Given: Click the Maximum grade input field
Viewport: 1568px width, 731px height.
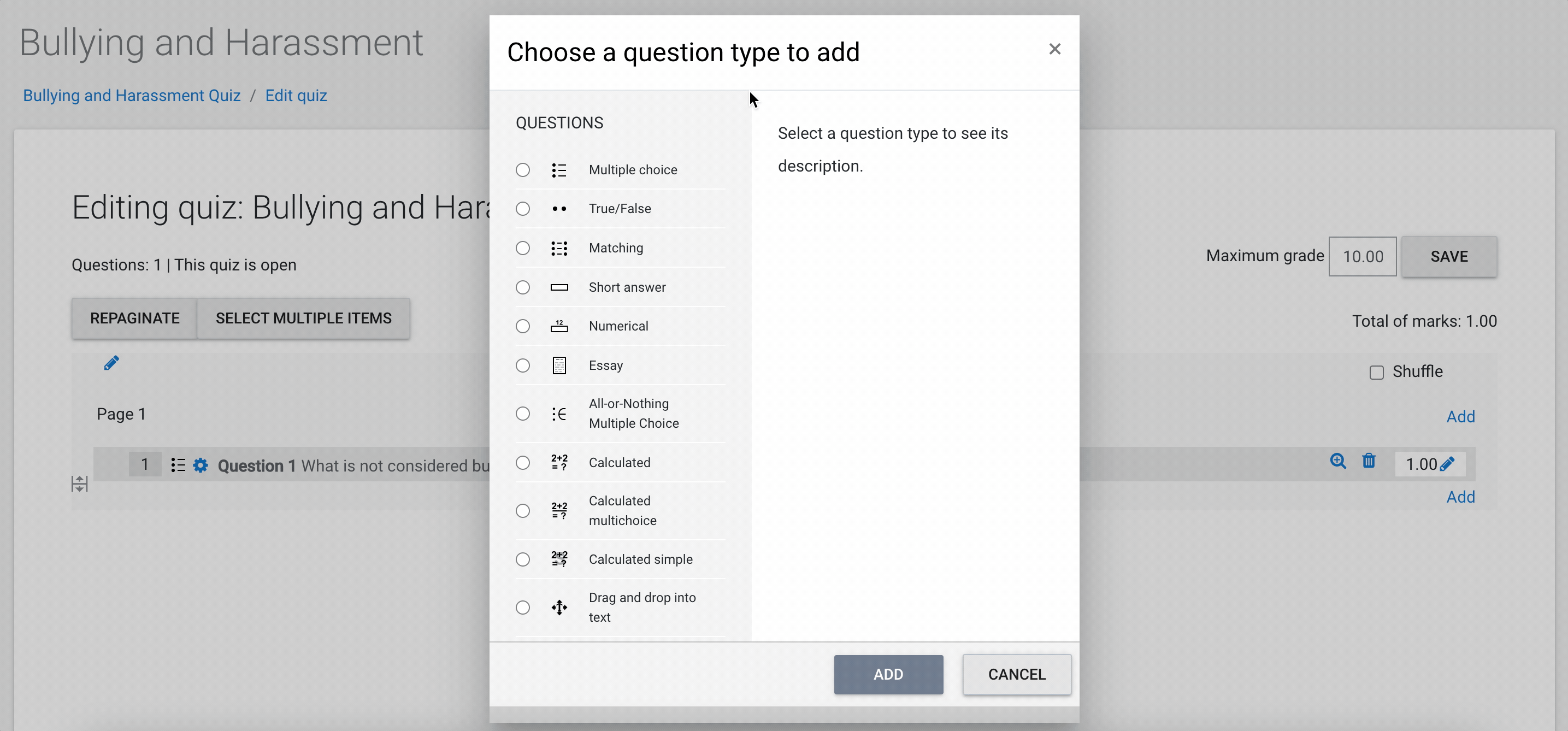Looking at the screenshot, I should point(1362,257).
